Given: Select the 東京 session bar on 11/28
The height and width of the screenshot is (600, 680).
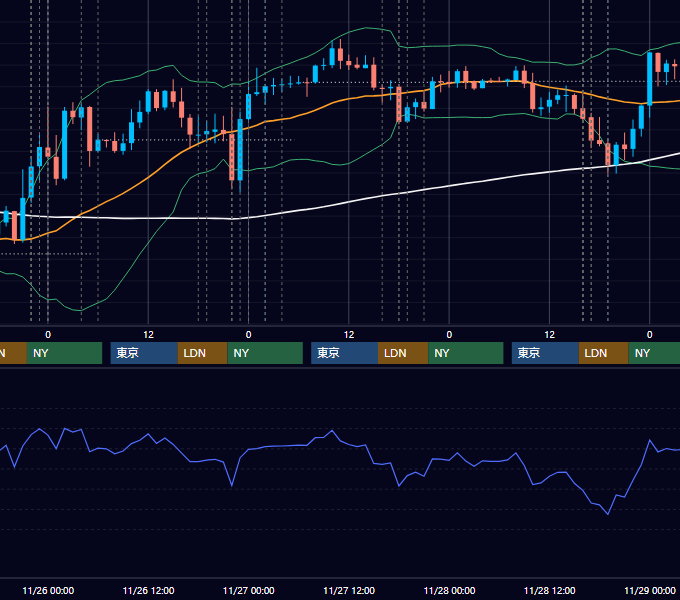Looking at the screenshot, I should pyautogui.click(x=545, y=353).
